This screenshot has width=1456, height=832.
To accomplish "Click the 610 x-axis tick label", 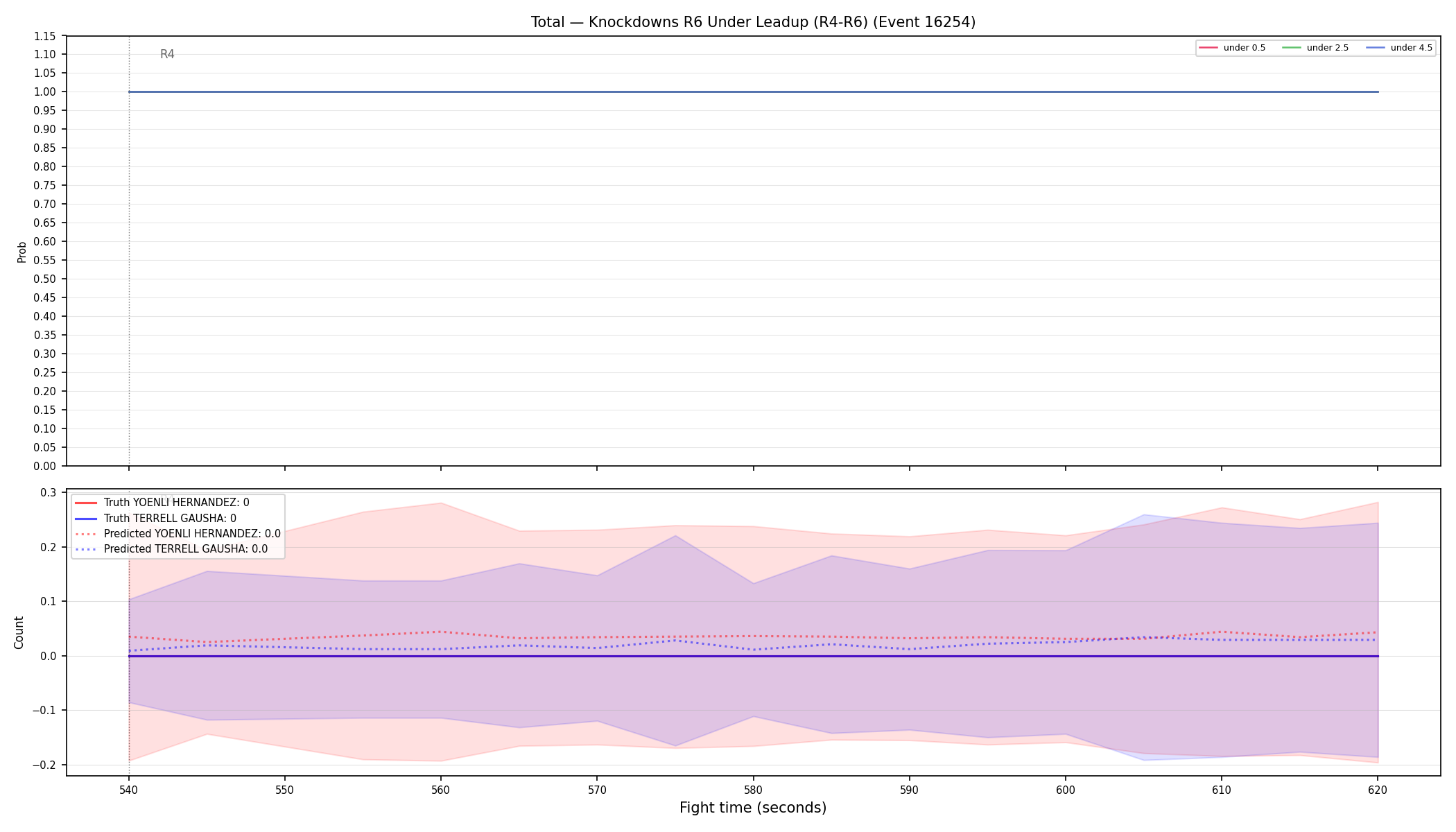I will pyautogui.click(x=1221, y=789).
